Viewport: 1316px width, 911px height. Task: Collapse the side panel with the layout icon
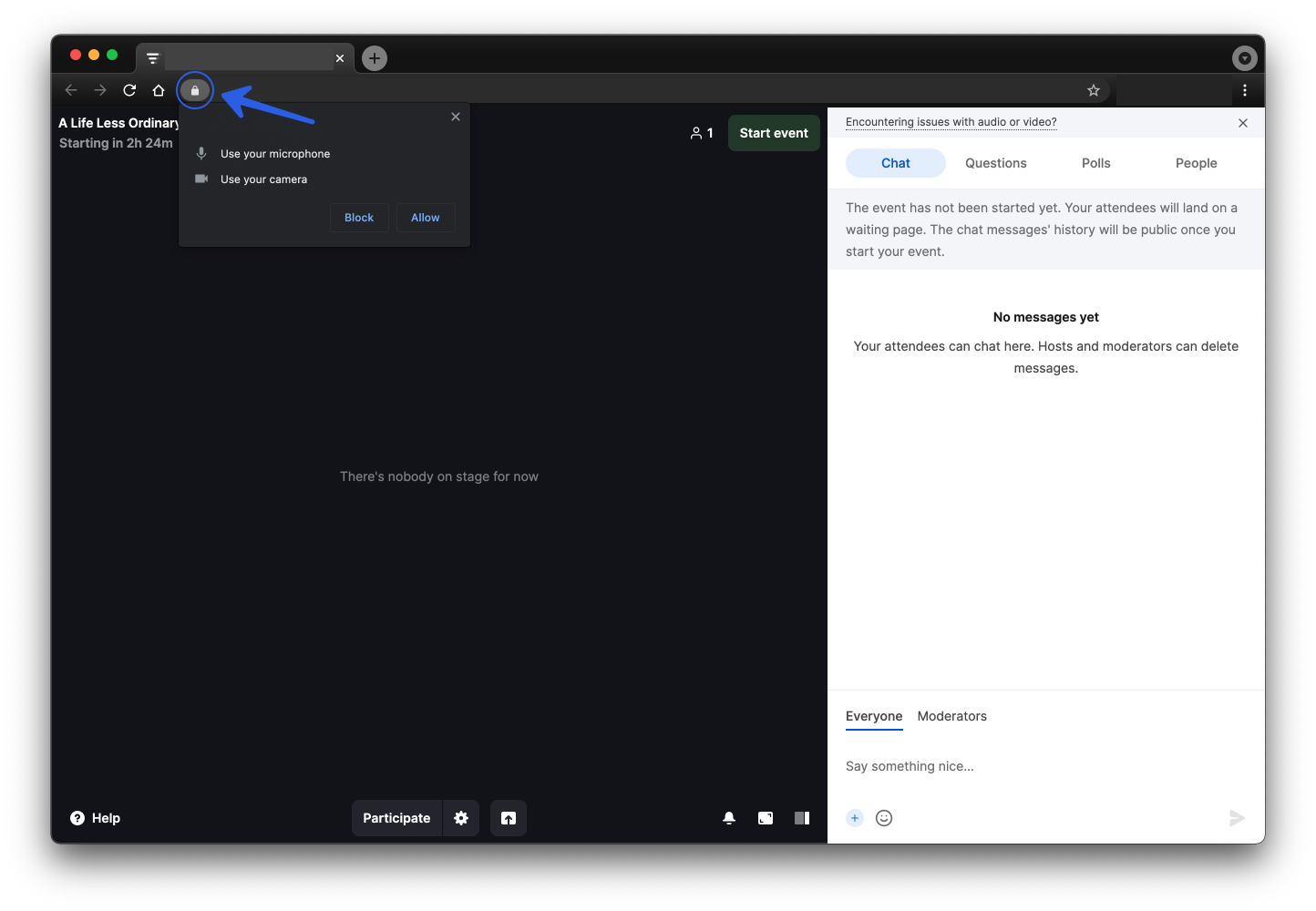802,817
